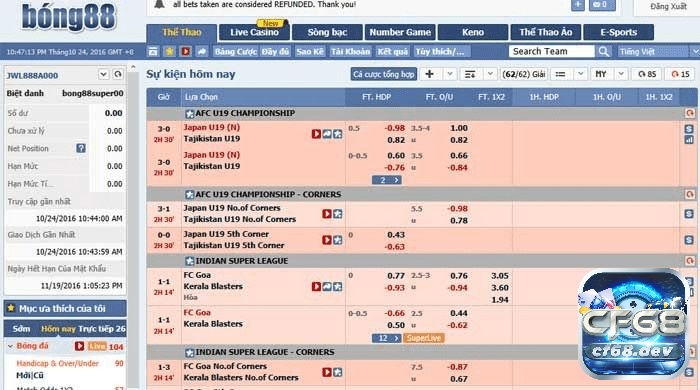This screenshot has width=700, height=390.
Task: Click the plus icon beside the mail icon
Action: [x=578, y=4]
